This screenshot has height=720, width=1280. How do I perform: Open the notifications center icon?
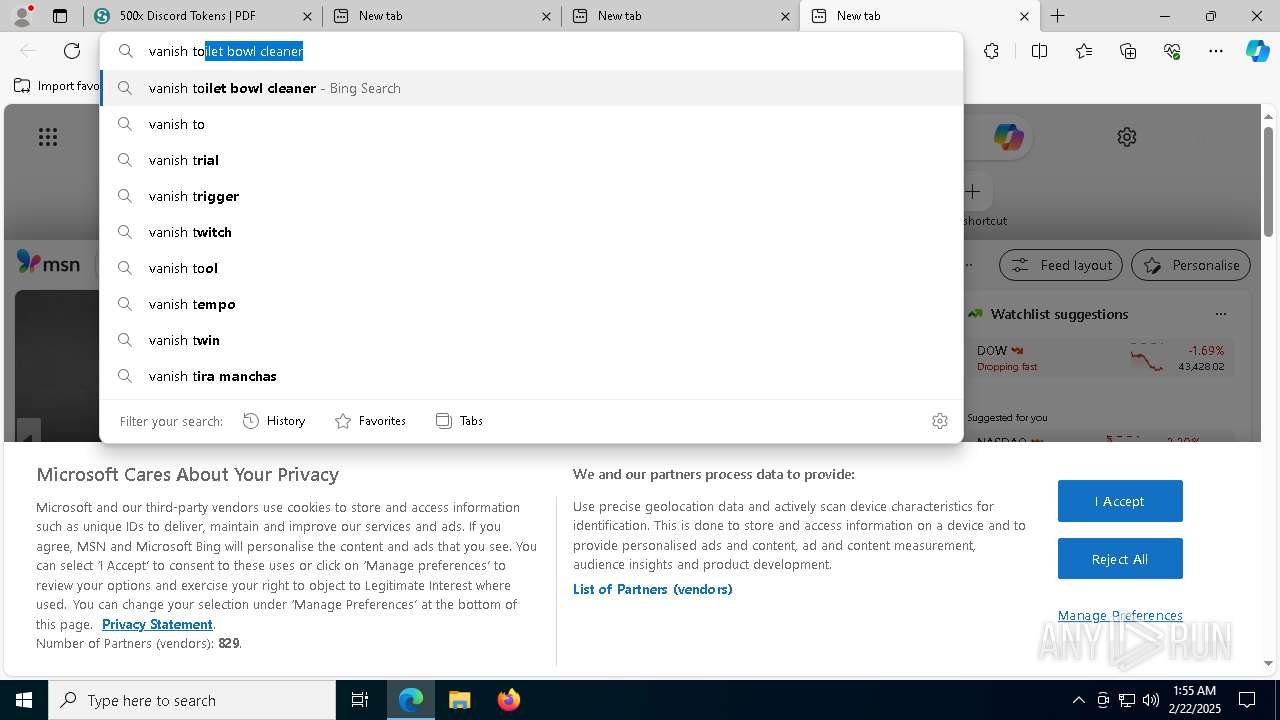pyautogui.click(x=1247, y=700)
